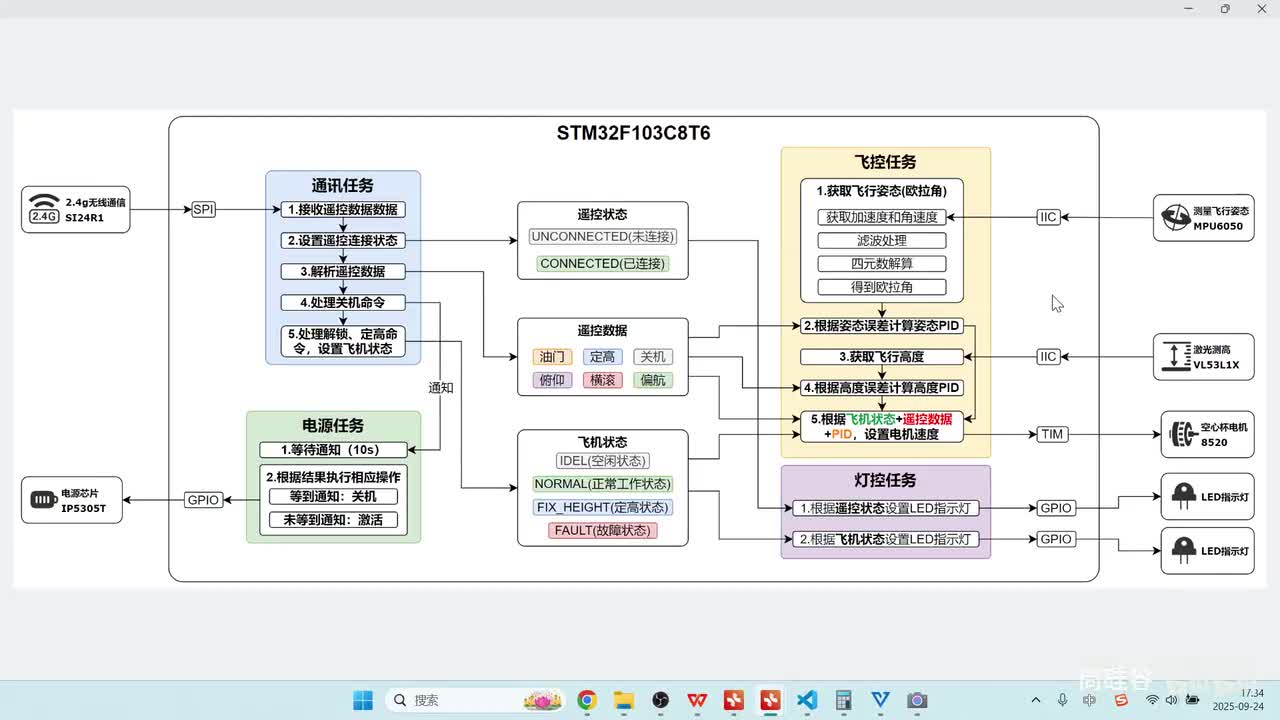Click the blue 定高 data box
Screen dimensions: 1280x720
click(x=603, y=356)
